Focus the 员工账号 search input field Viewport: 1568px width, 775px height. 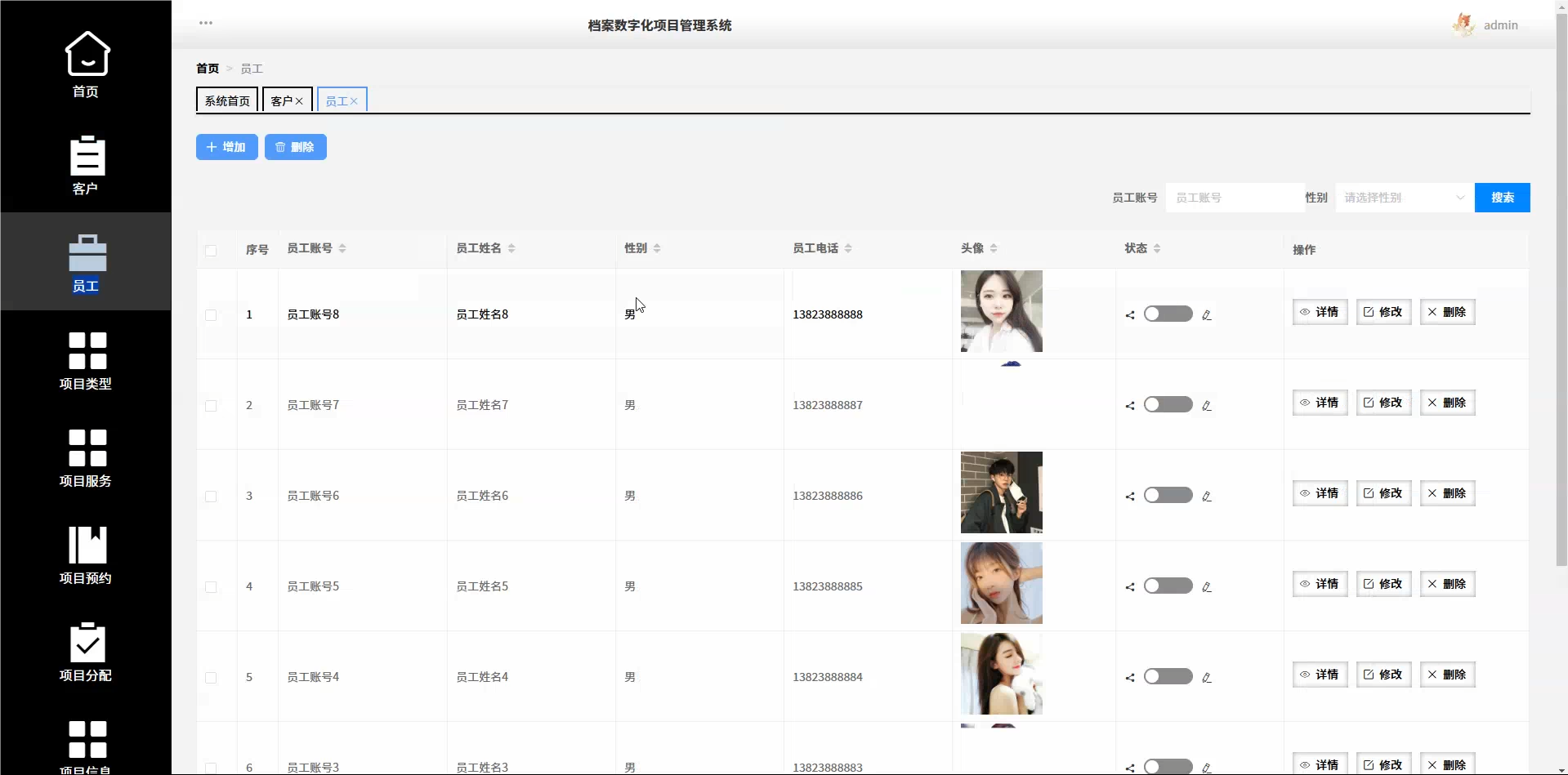point(1235,198)
